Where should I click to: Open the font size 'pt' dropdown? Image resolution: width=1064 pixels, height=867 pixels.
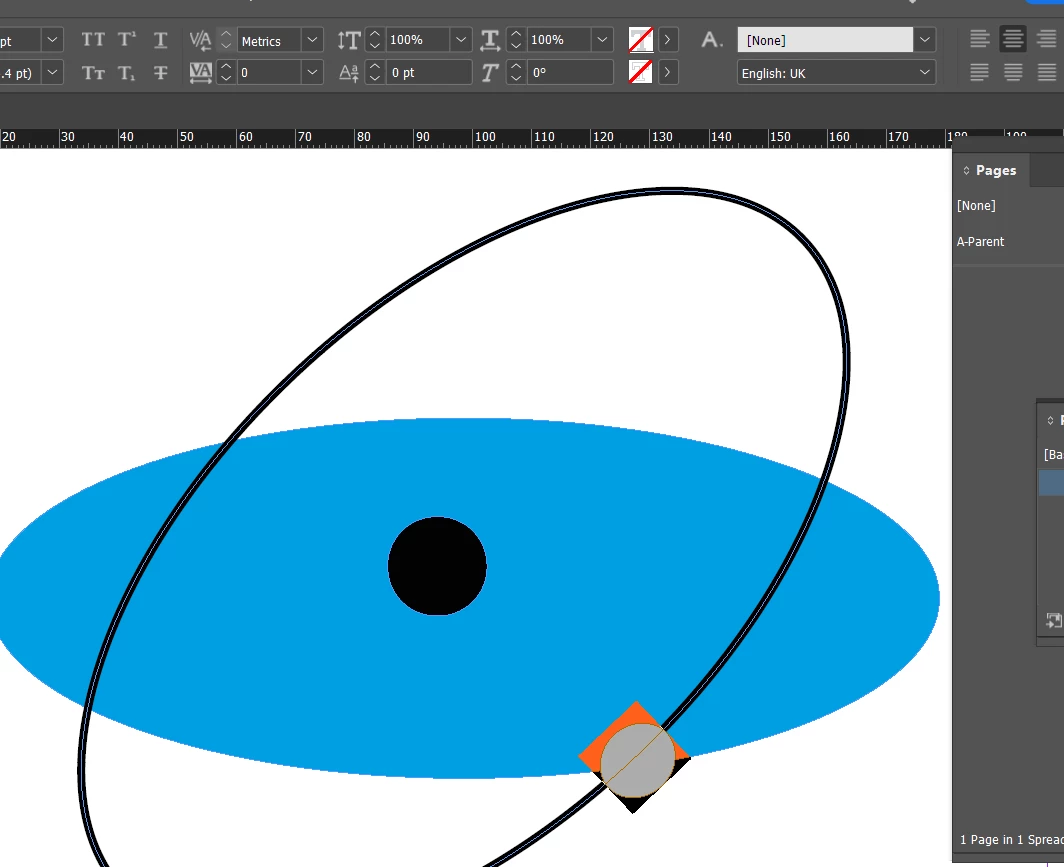point(52,40)
